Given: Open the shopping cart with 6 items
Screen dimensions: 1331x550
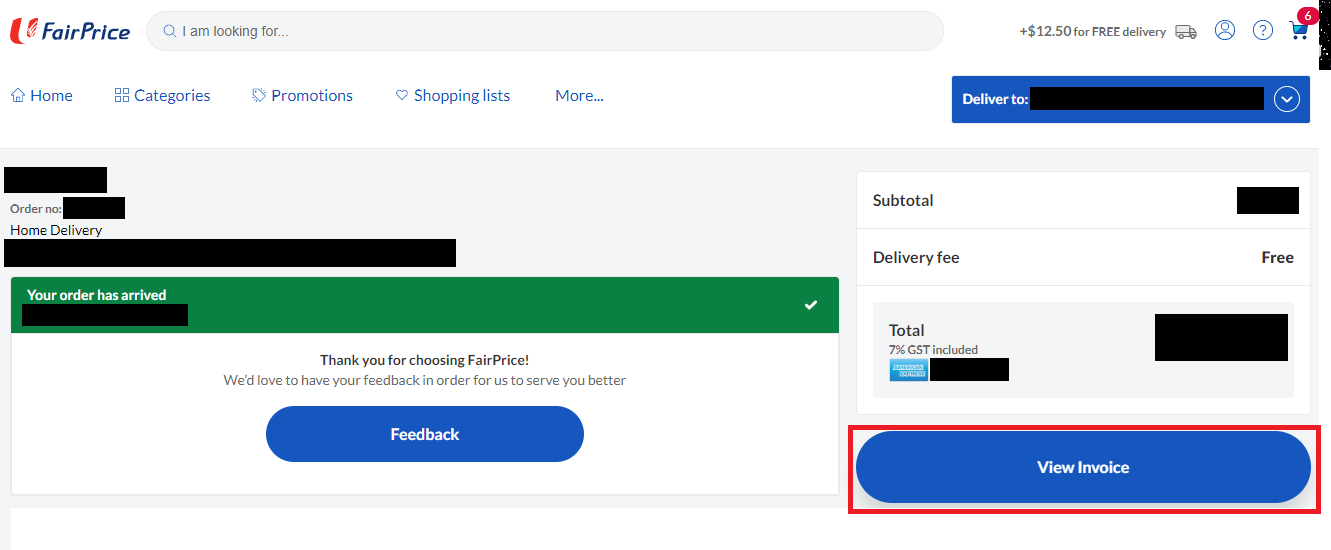Looking at the screenshot, I should (1301, 27).
